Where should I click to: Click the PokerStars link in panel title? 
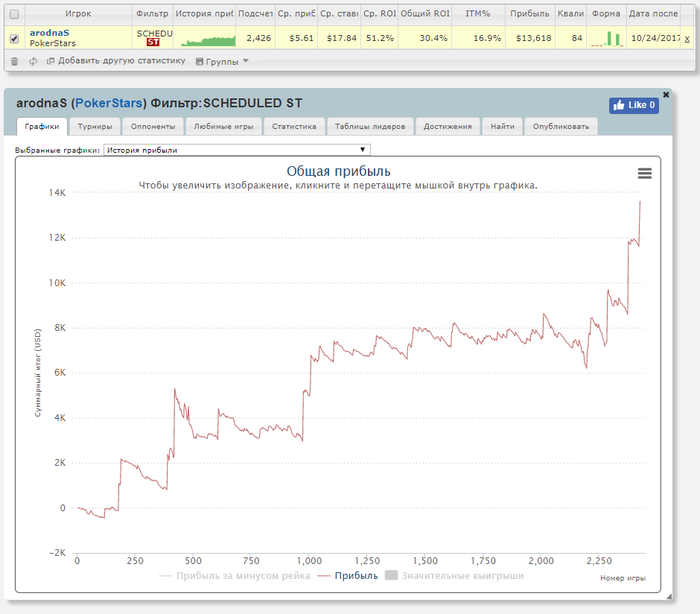pyautogui.click(x=108, y=103)
